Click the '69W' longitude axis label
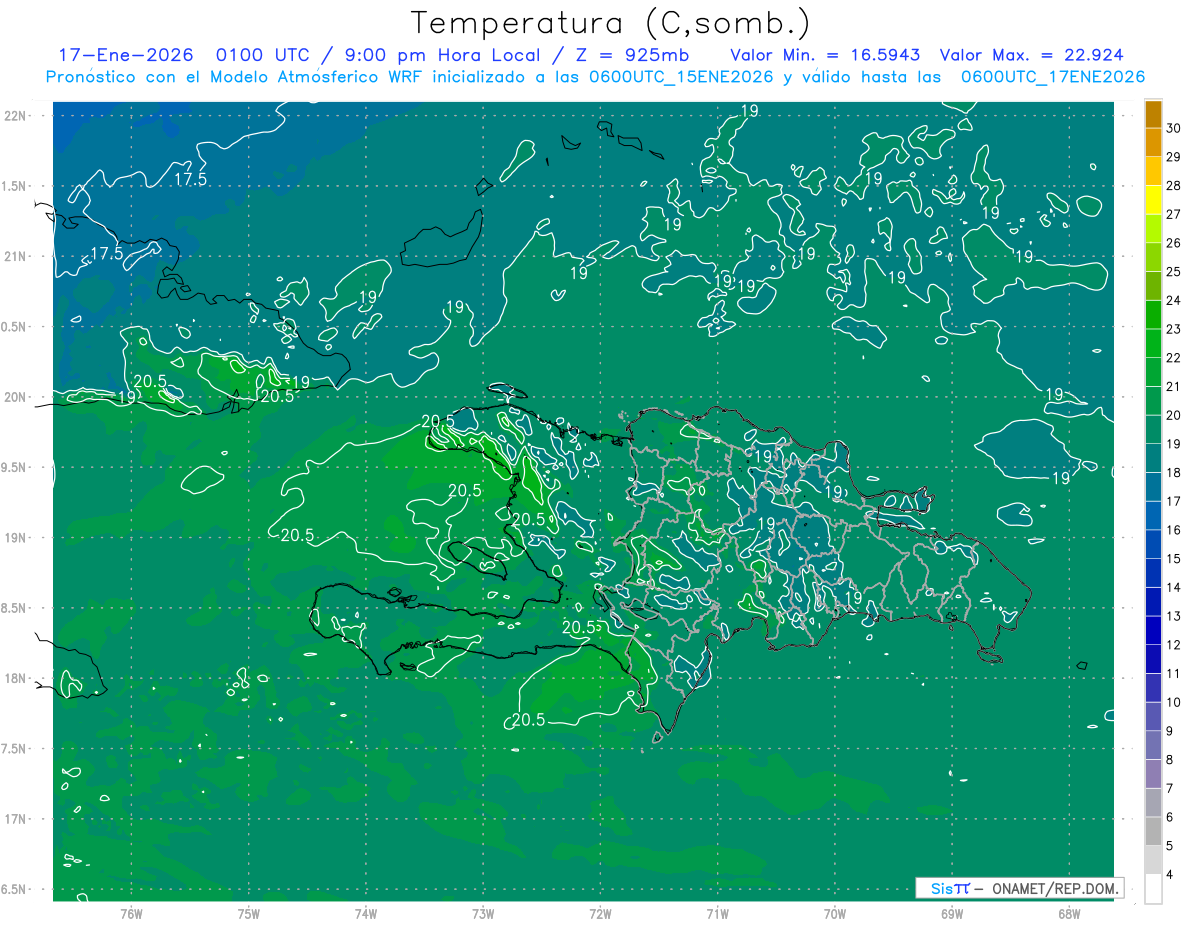 (952, 913)
